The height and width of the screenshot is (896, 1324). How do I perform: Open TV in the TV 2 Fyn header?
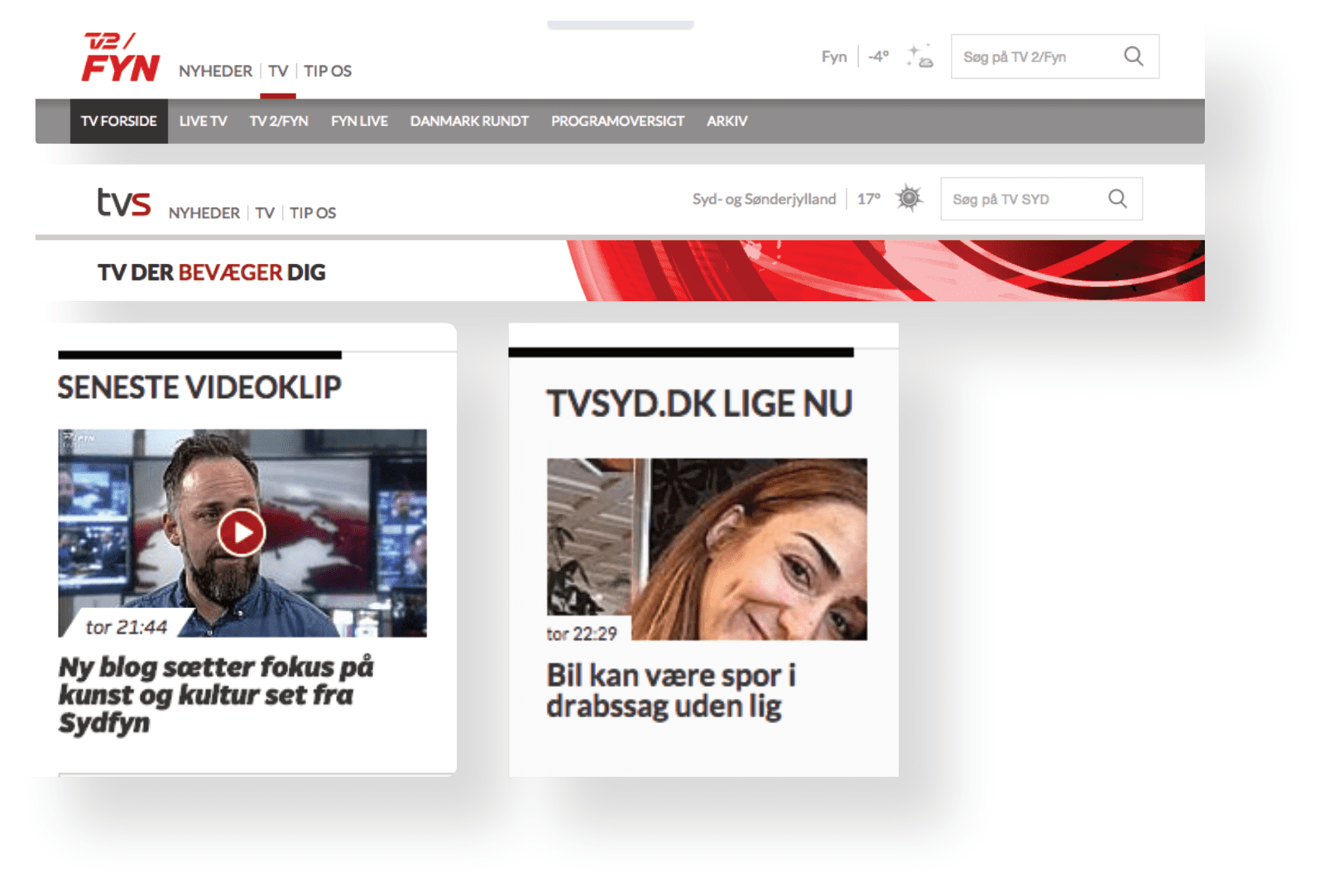[278, 71]
